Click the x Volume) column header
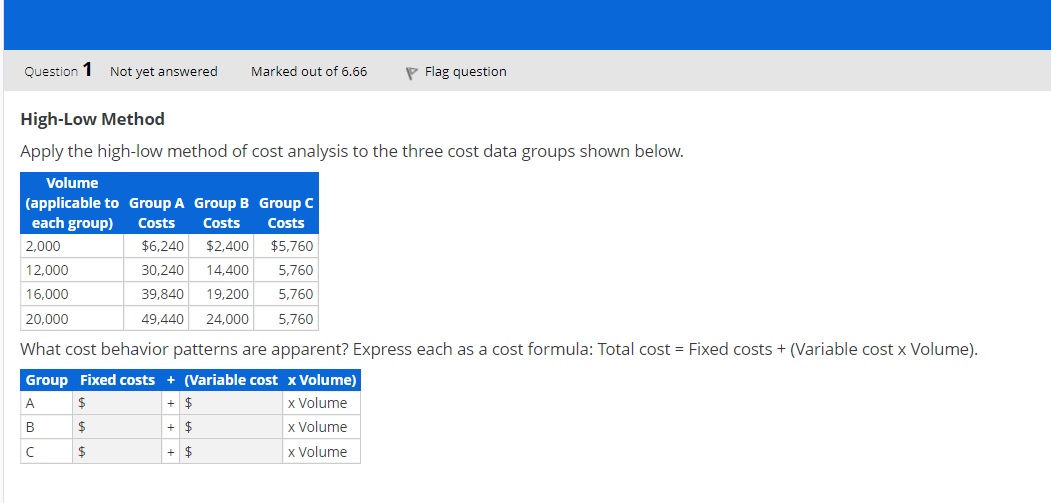 [x=322, y=380]
